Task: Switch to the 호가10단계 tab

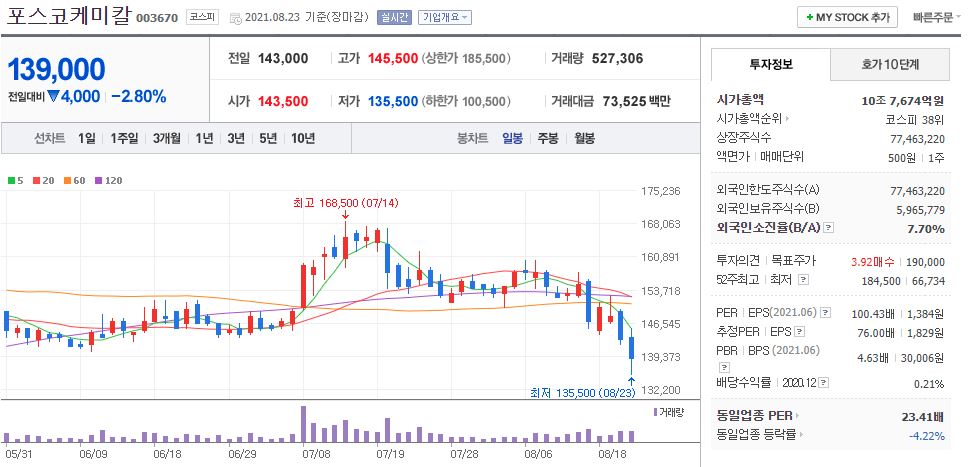Action: coord(890,64)
